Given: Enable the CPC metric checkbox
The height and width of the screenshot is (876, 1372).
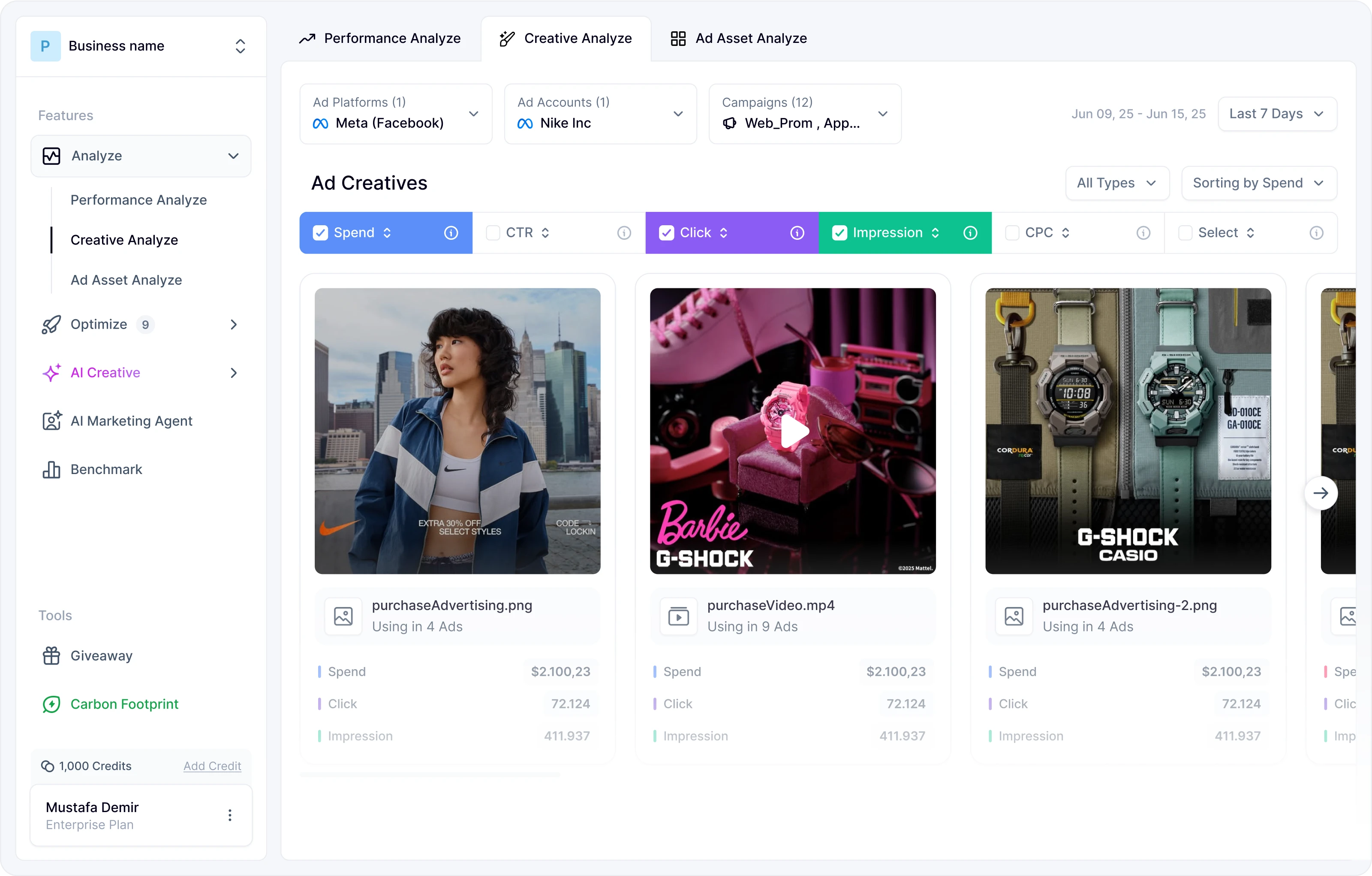Looking at the screenshot, I should [1012, 233].
